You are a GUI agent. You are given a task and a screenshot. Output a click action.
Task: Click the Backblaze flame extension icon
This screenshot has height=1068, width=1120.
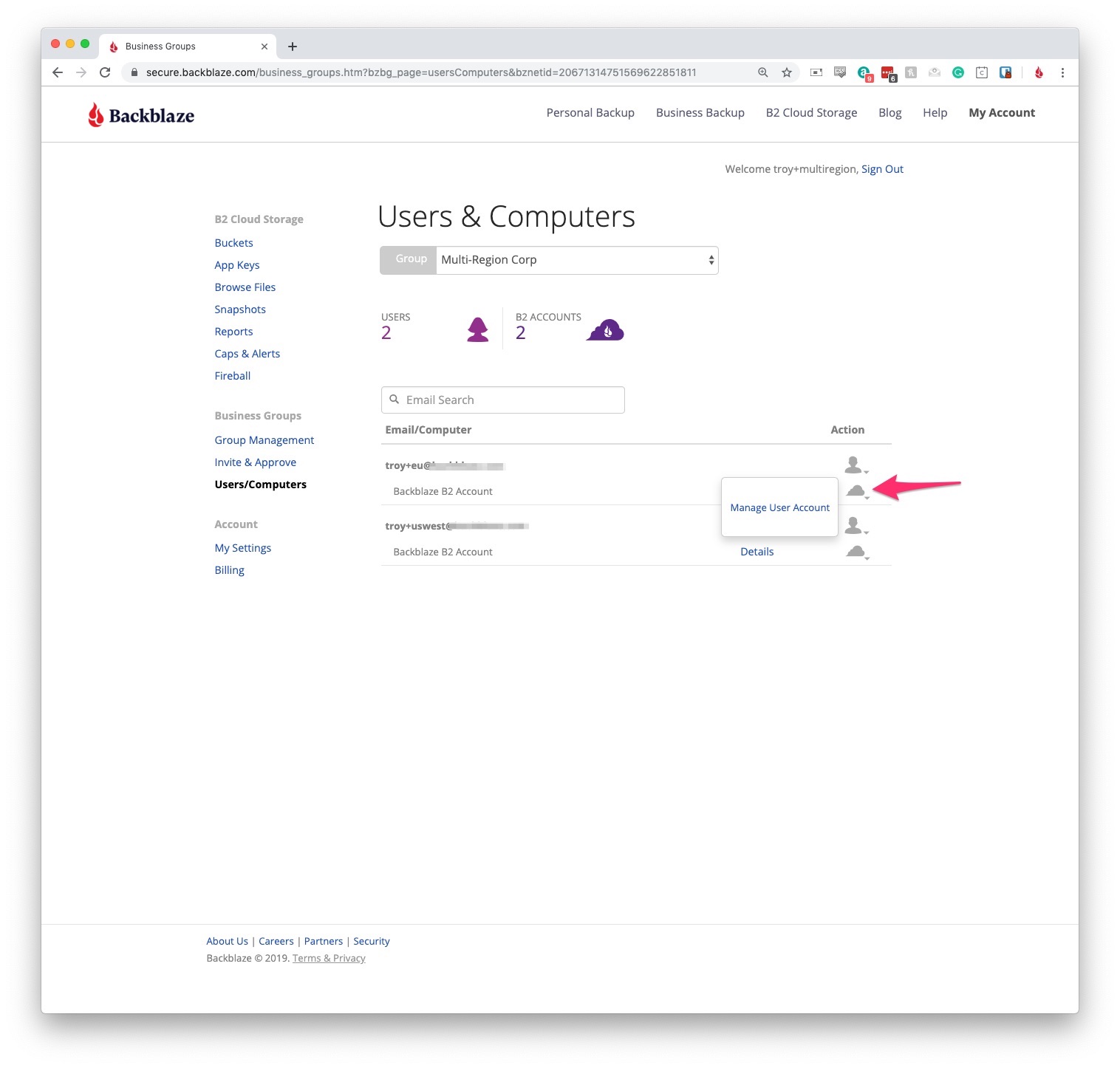tap(1039, 72)
